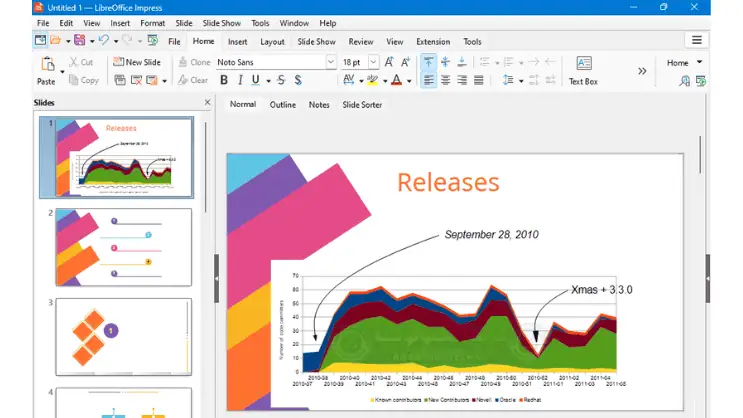743x418 pixels.
Task: Click the Copy button
Action: click(x=84, y=80)
